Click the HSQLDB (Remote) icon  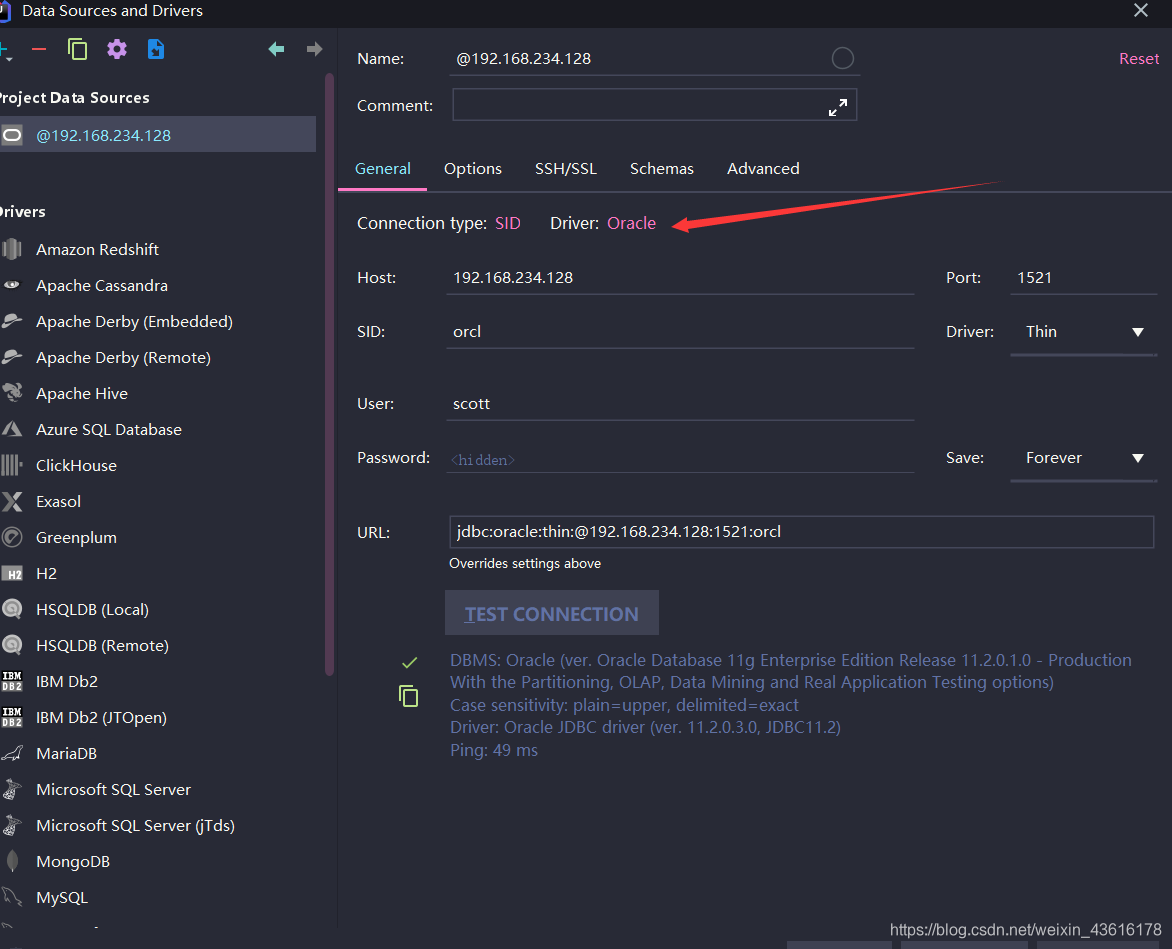(12, 645)
